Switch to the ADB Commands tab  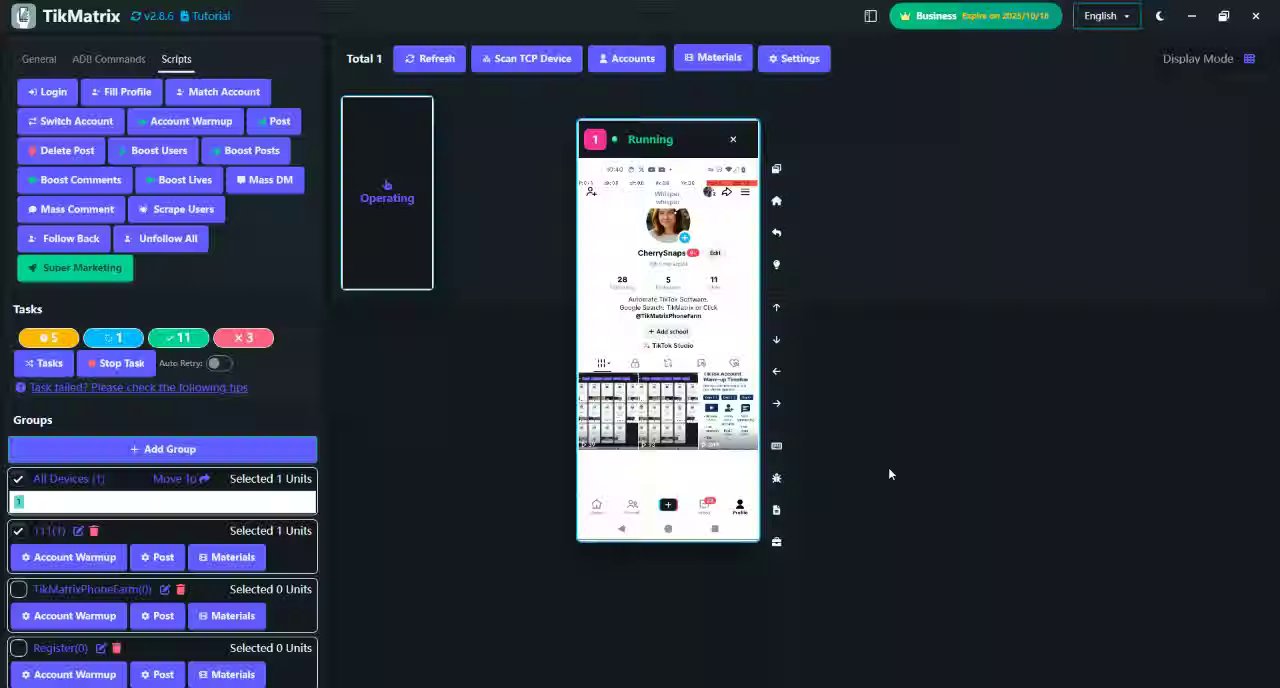[x=108, y=59]
